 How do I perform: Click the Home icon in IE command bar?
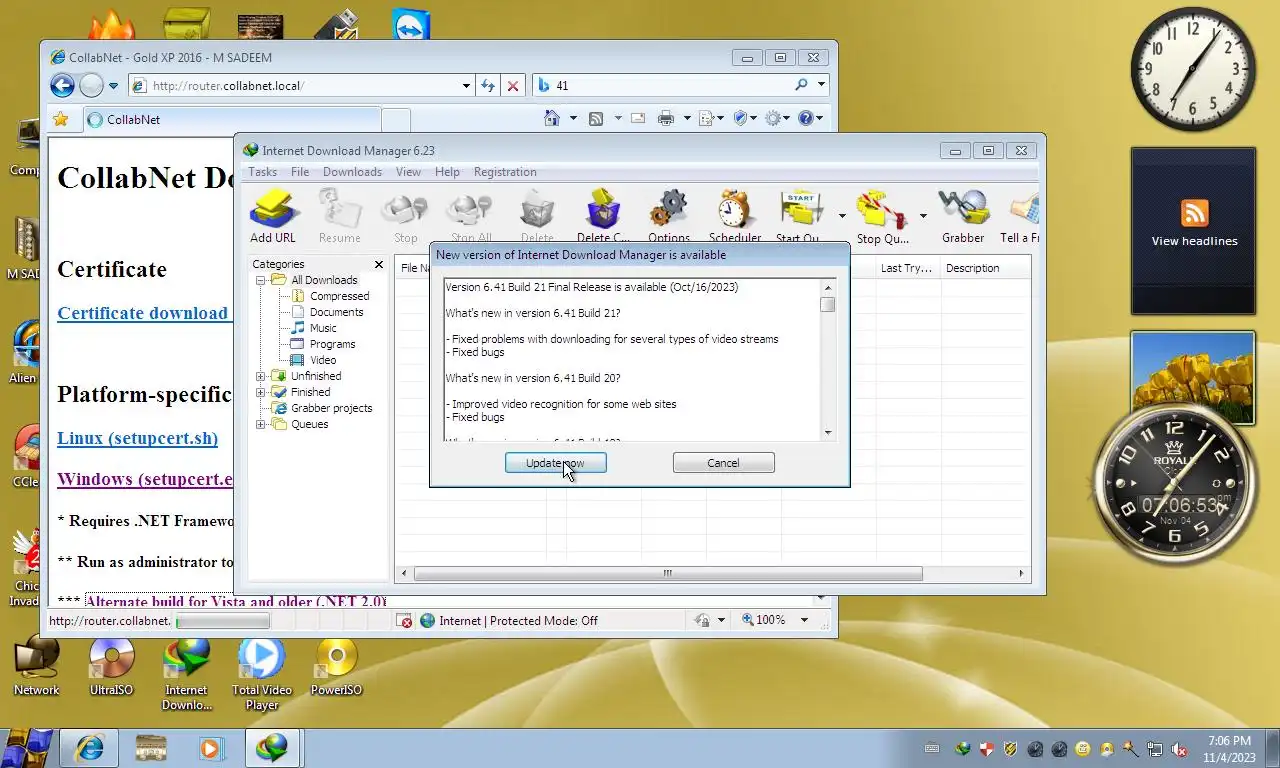click(552, 118)
